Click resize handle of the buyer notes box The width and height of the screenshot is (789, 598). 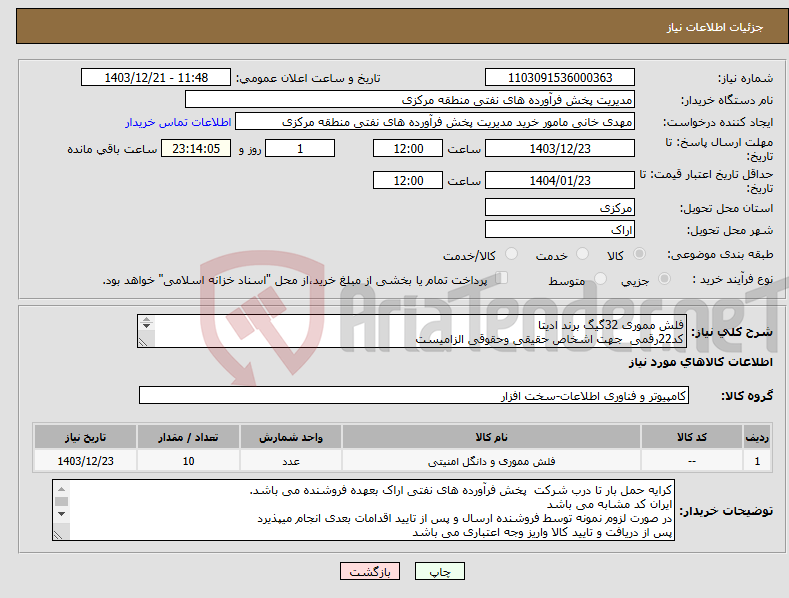(x=58, y=536)
